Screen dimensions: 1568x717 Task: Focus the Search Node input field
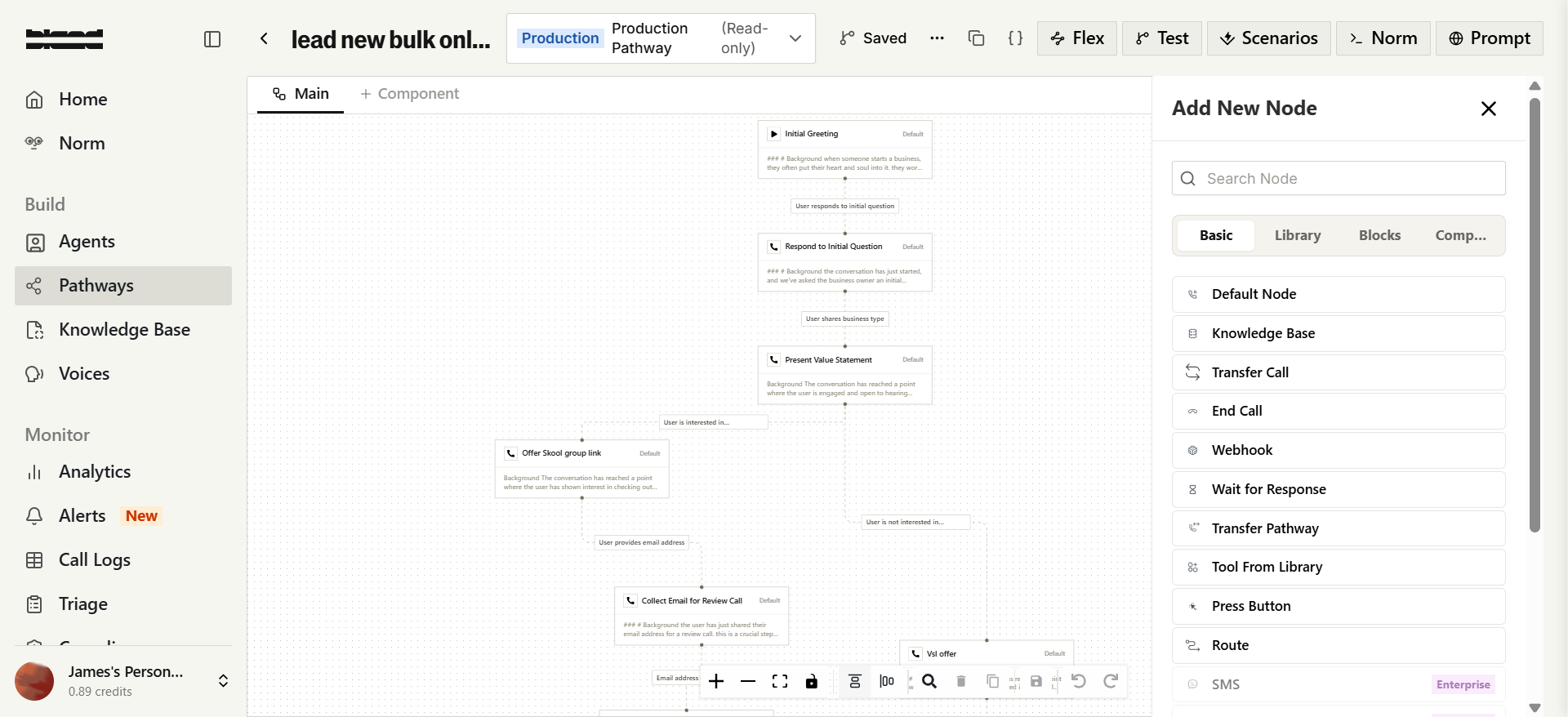coord(1339,178)
